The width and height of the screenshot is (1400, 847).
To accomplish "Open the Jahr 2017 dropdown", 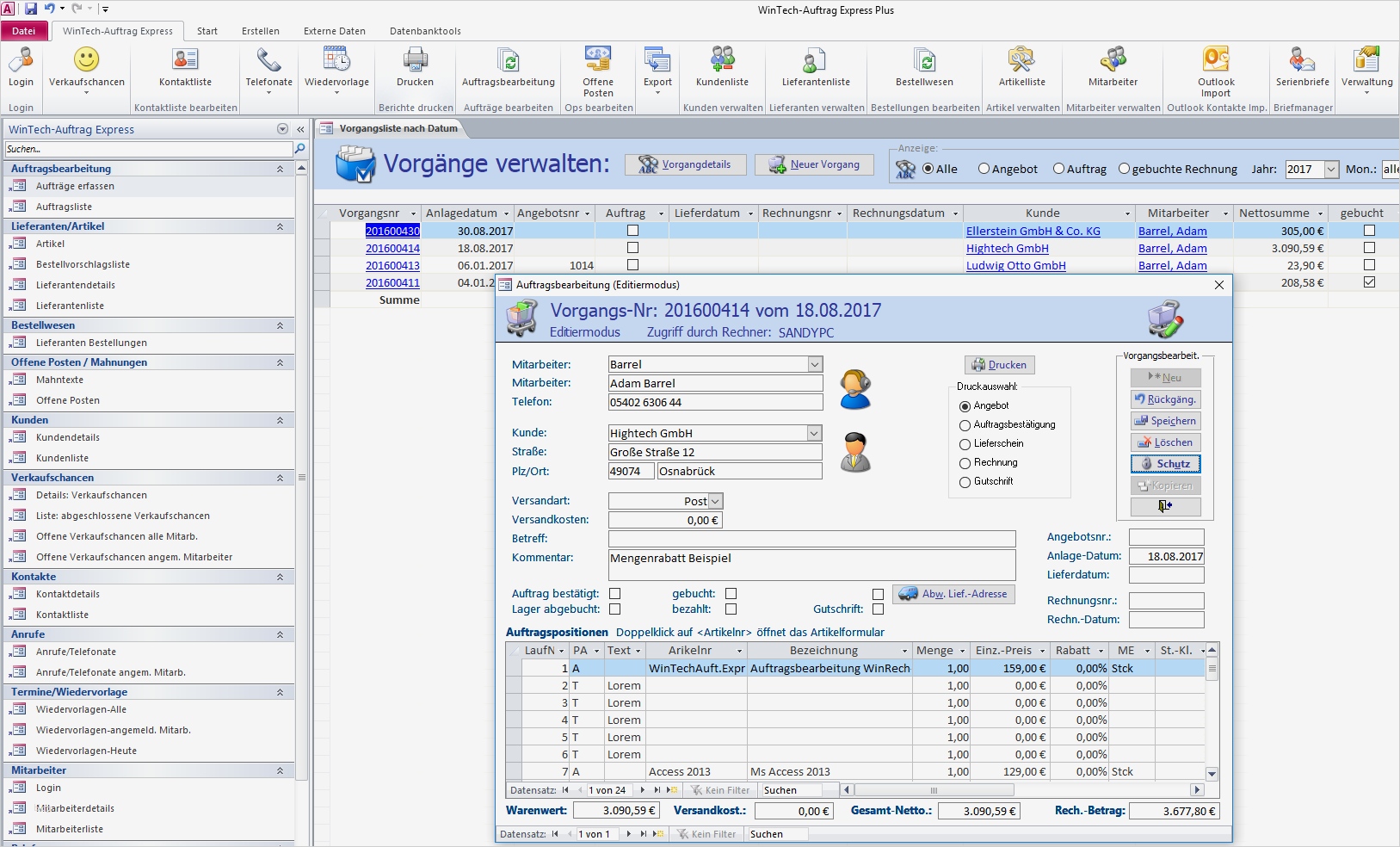I will 1331,170.
